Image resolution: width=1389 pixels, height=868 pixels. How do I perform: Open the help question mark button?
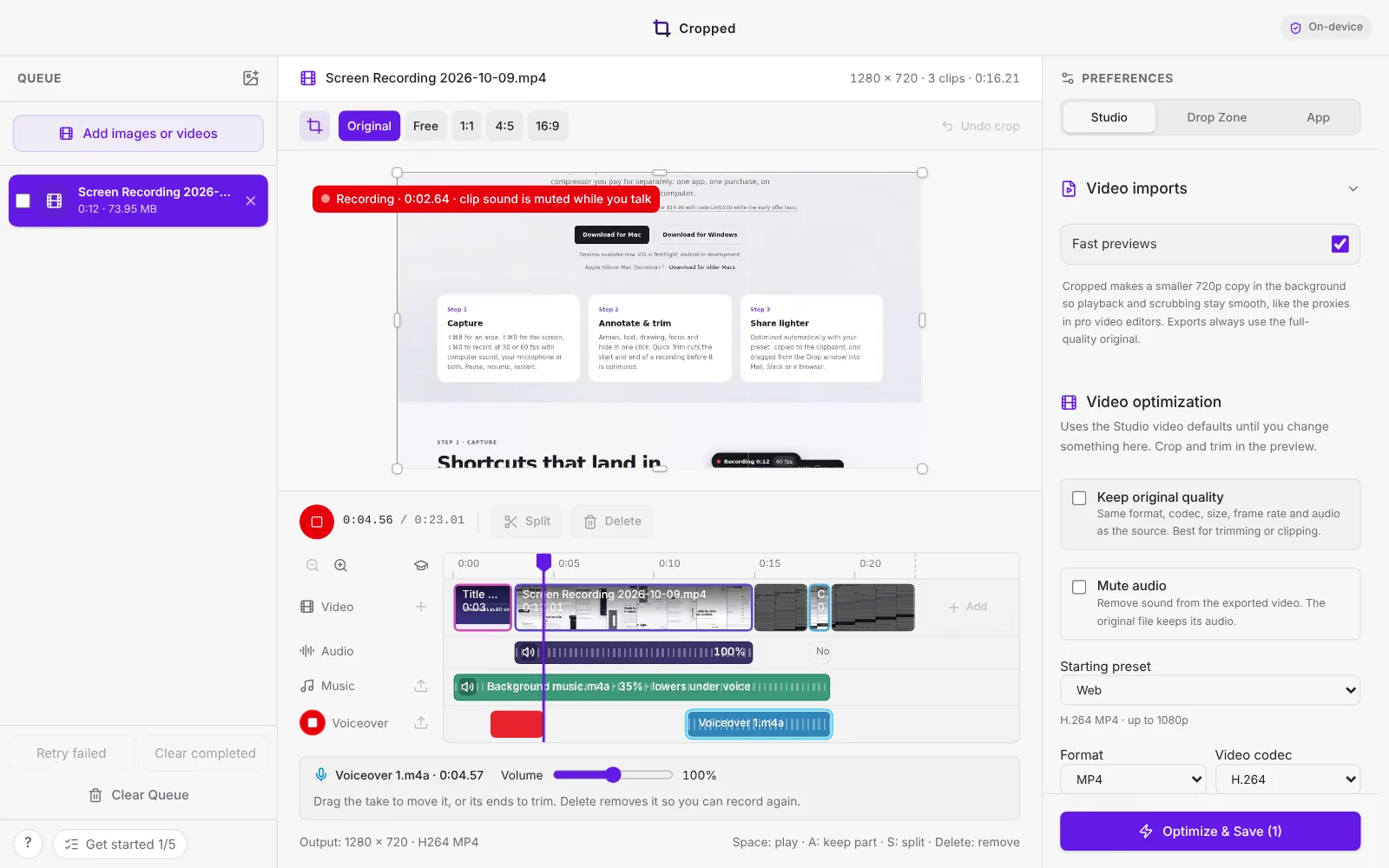coord(28,844)
